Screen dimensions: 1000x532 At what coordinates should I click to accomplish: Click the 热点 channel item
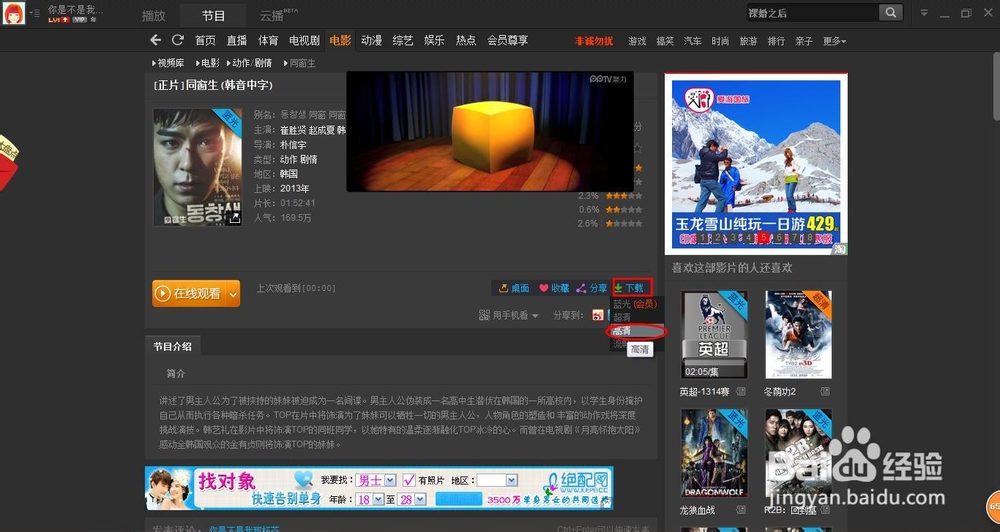[466, 40]
